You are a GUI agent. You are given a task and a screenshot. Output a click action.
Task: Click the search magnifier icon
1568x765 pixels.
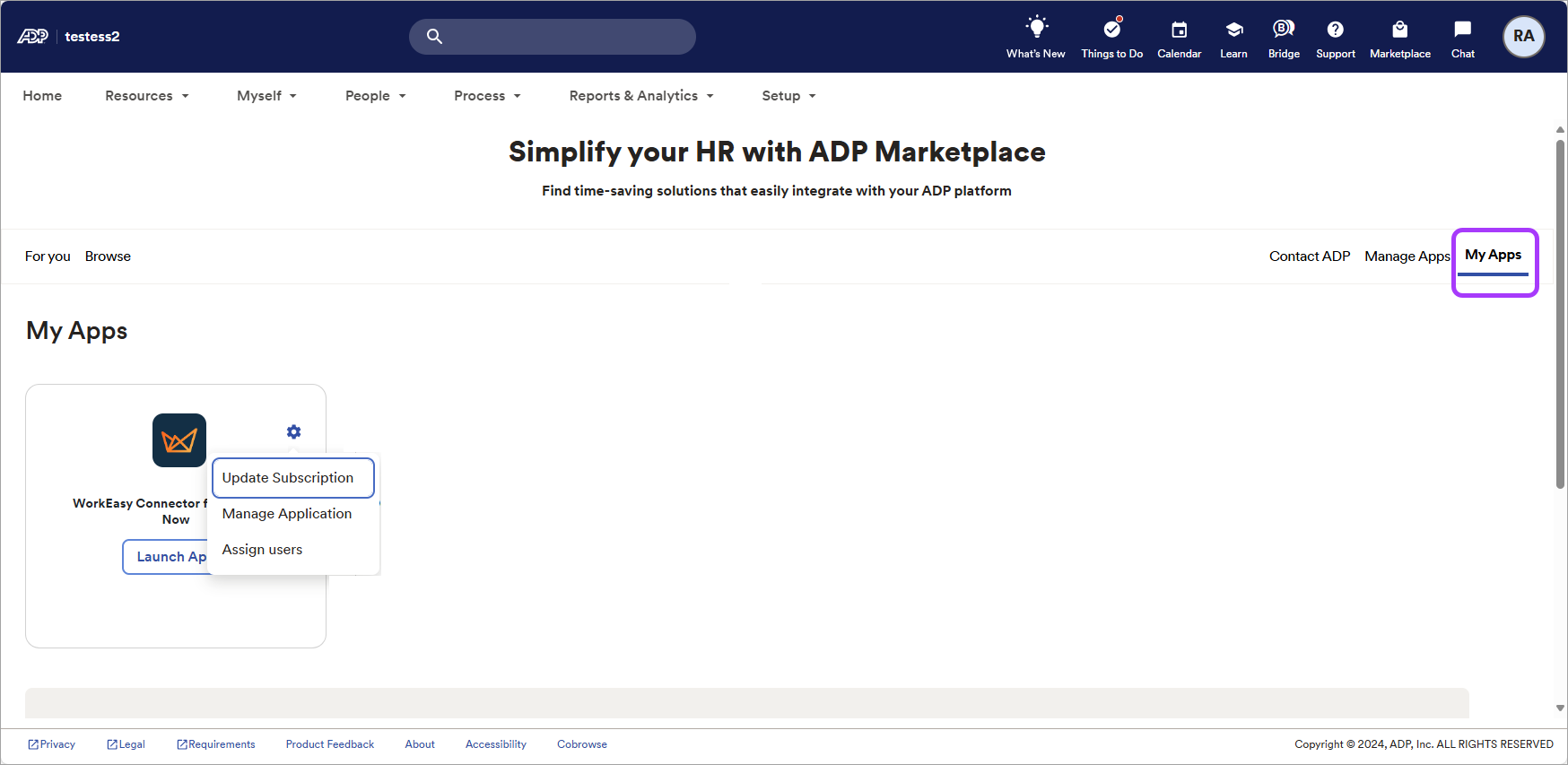(x=434, y=37)
